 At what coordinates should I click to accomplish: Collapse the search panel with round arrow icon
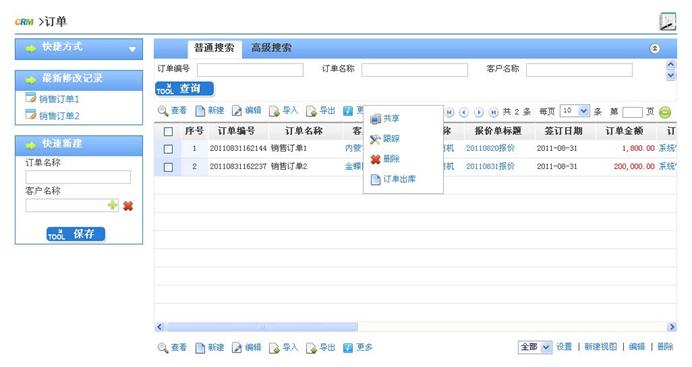pyautogui.click(x=655, y=49)
